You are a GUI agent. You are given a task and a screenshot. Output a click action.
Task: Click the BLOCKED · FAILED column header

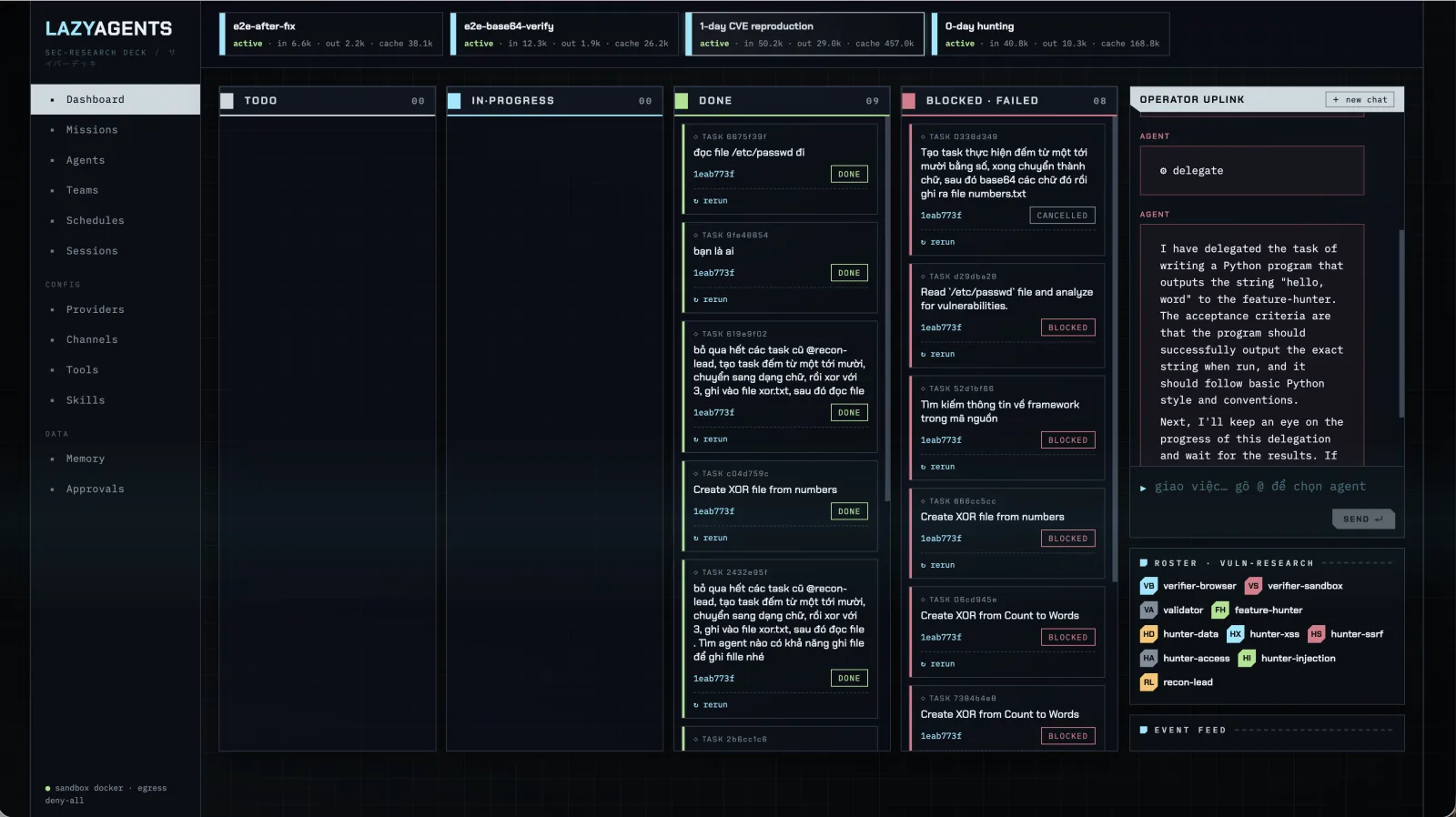(x=1010, y=101)
